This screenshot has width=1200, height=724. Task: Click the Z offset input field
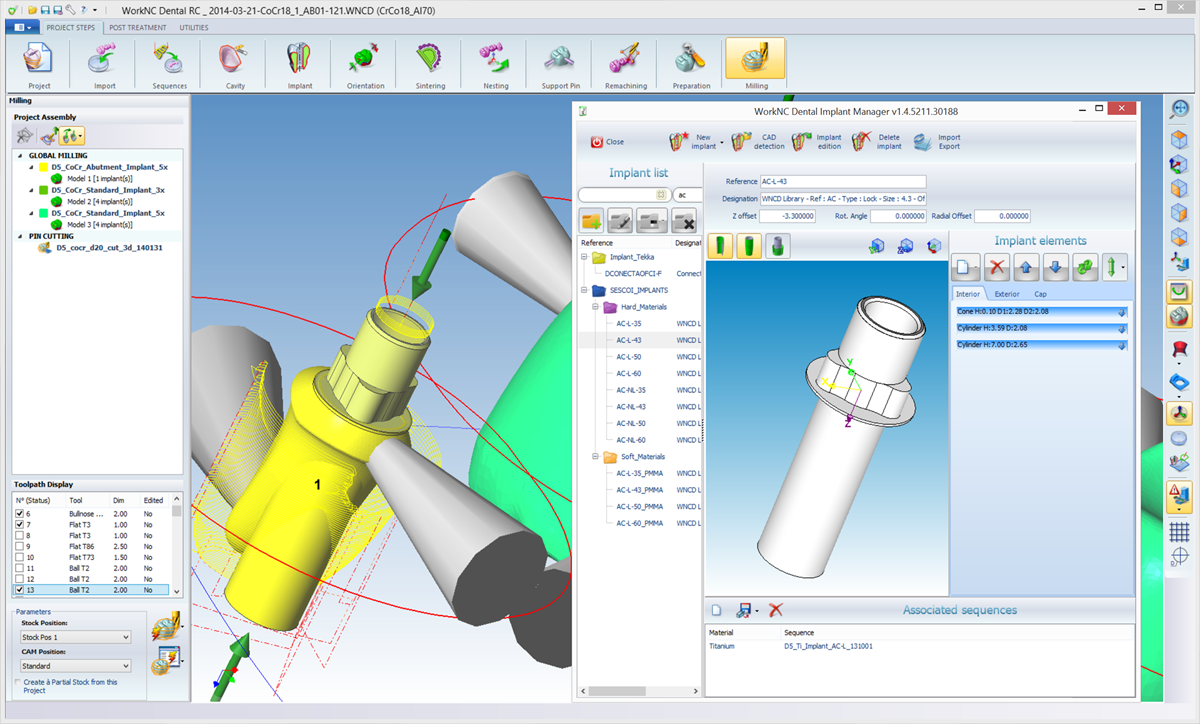point(787,216)
